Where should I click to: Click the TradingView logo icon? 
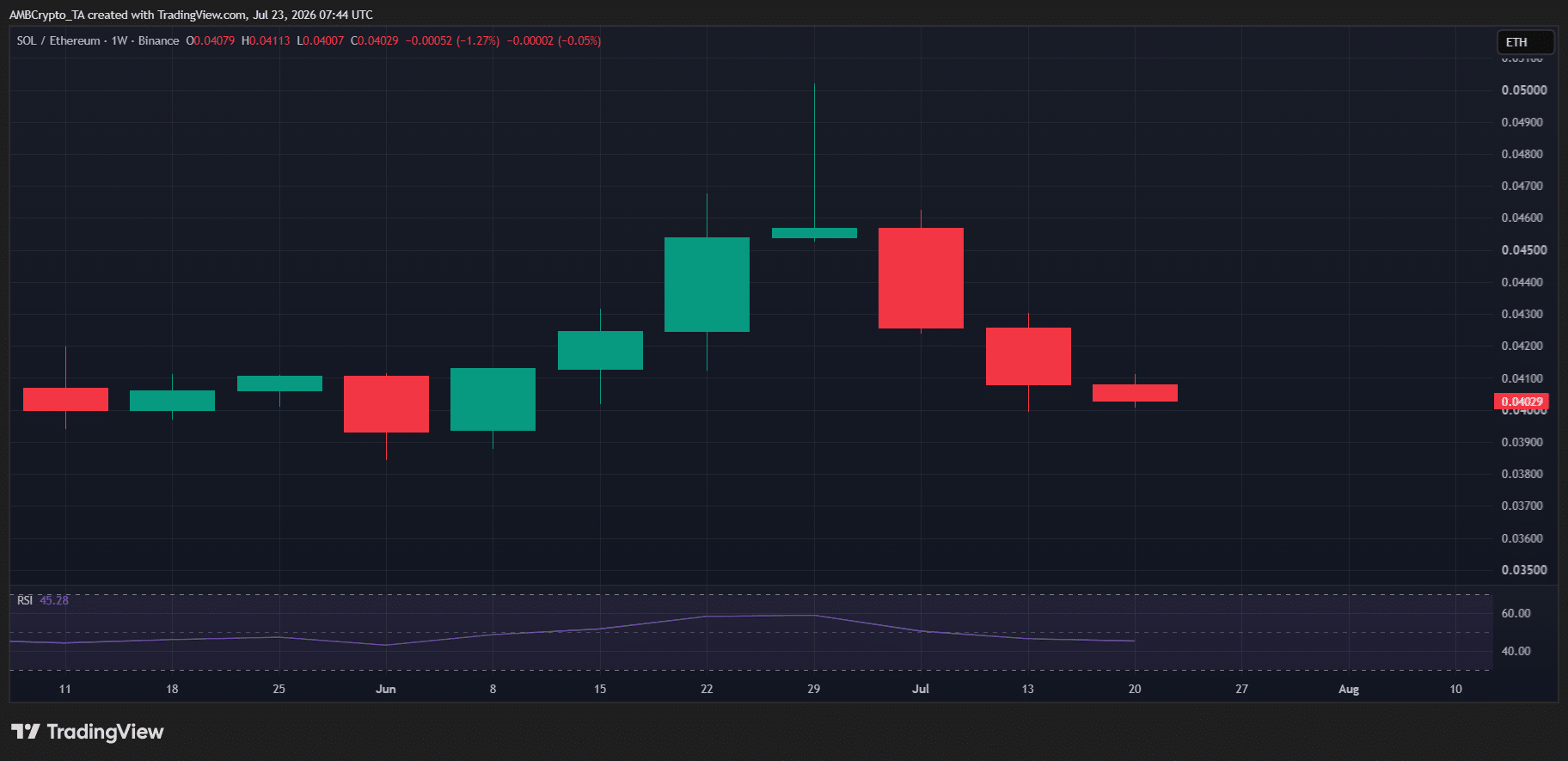coord(26,732)
